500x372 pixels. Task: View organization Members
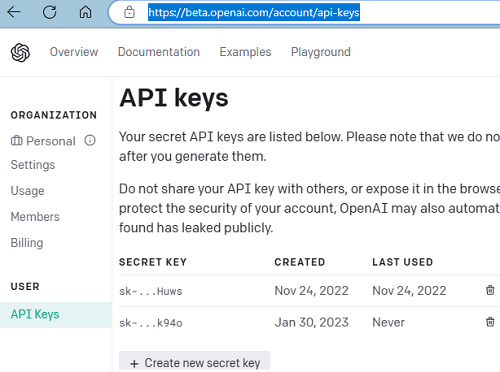click(x=35, y=217)
